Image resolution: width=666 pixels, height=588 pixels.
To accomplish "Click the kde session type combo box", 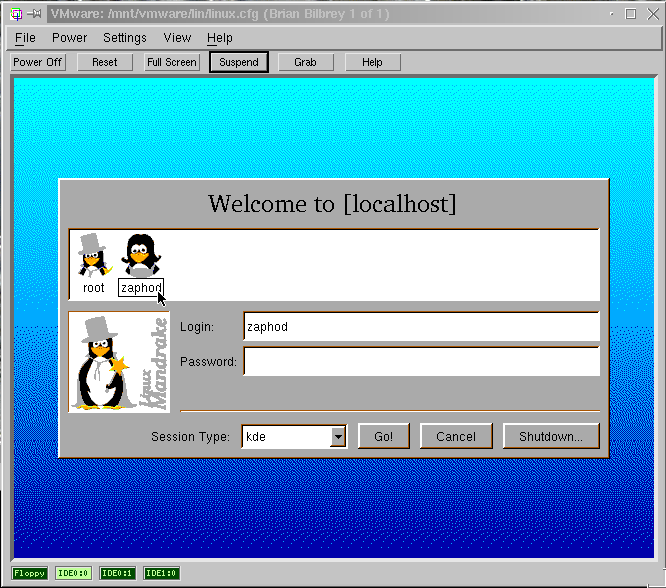I will pyautogui.click(x=286, y=437).
